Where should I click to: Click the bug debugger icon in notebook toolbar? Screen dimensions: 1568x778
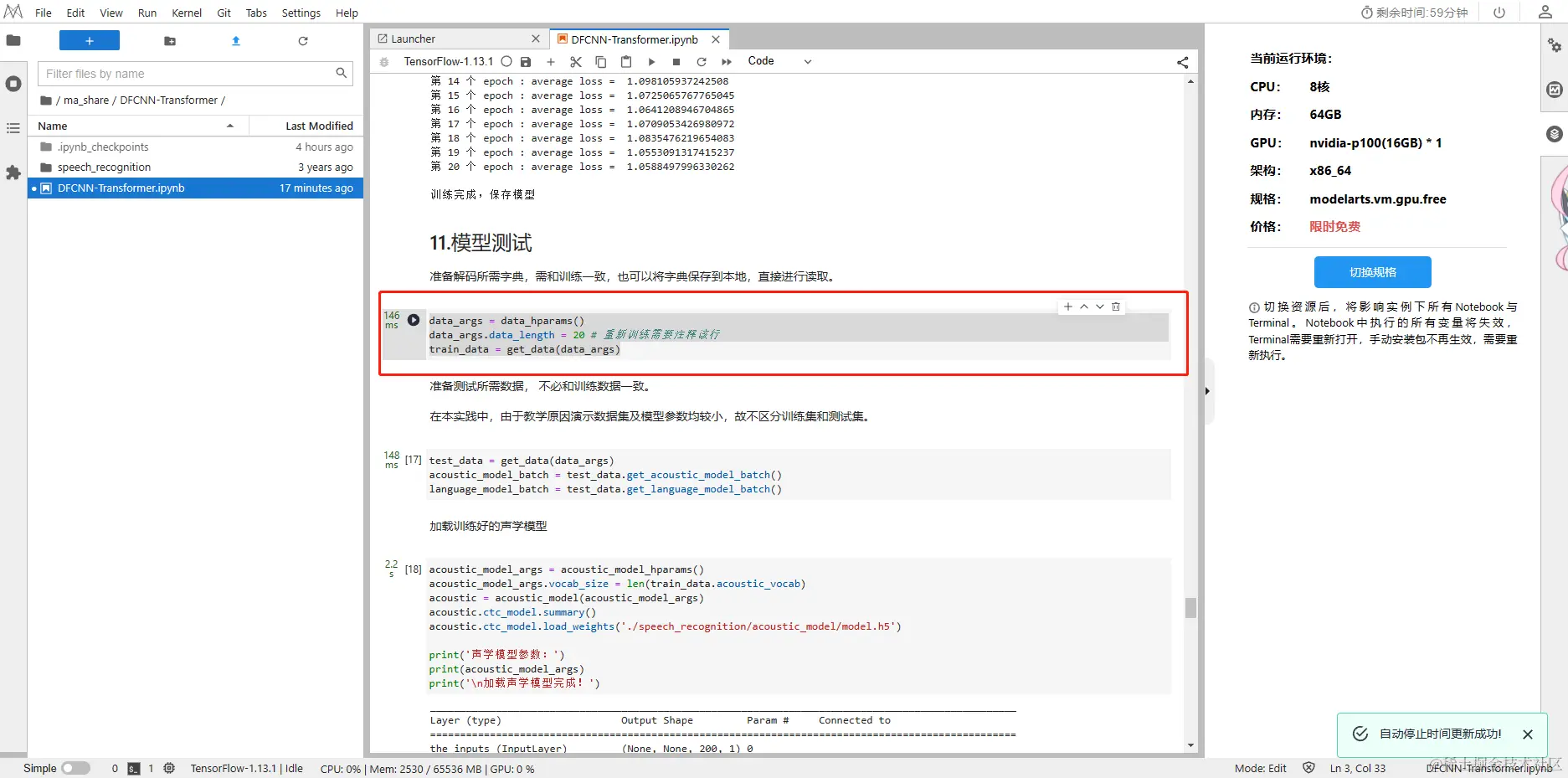point(384,62)
